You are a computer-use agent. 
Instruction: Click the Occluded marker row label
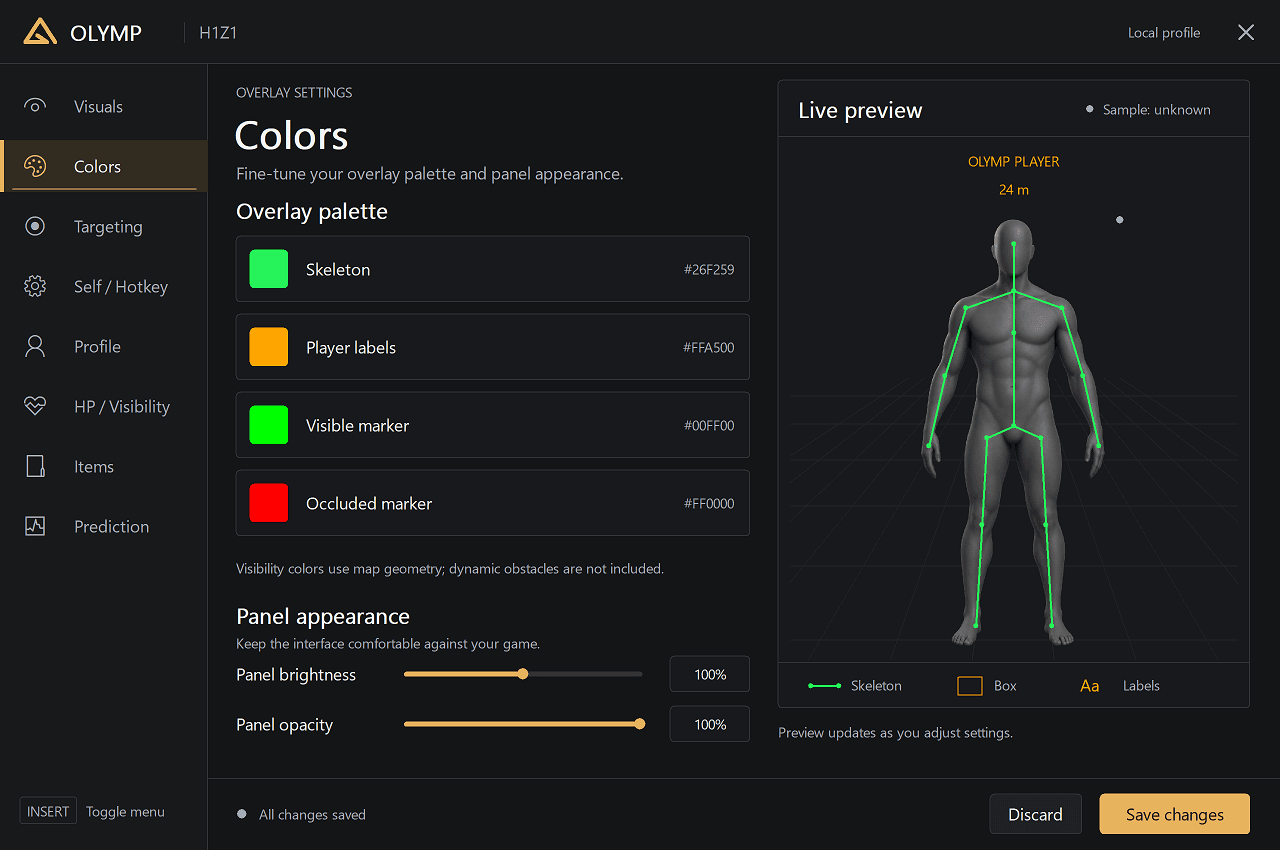369,503
